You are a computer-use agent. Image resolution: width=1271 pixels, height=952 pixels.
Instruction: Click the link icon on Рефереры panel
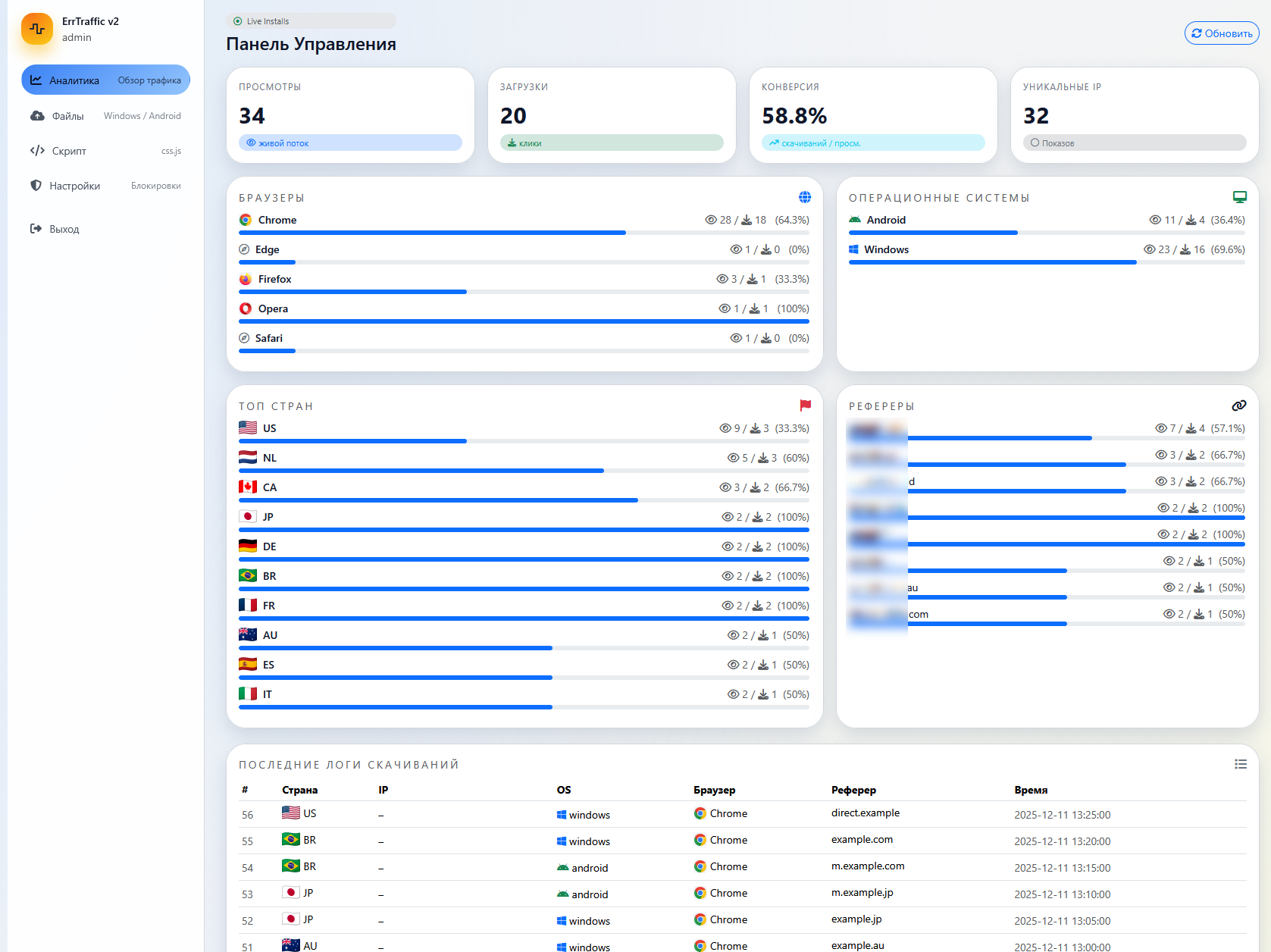point(1238,405)
